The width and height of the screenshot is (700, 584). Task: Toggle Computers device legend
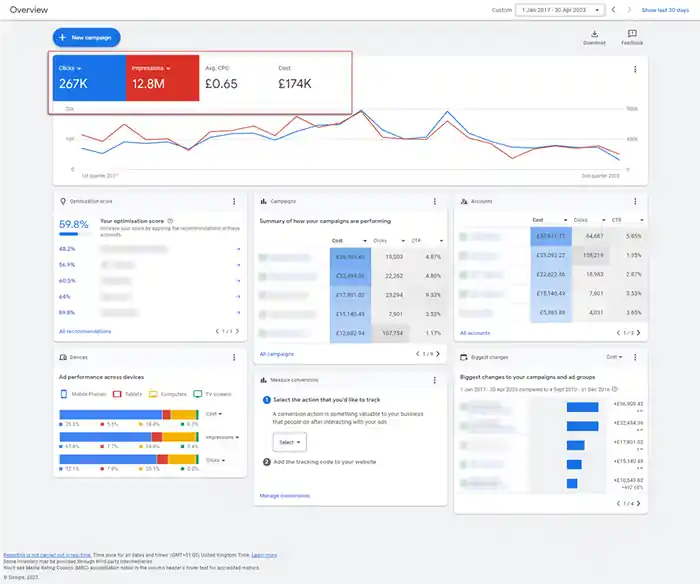[168, 394]
